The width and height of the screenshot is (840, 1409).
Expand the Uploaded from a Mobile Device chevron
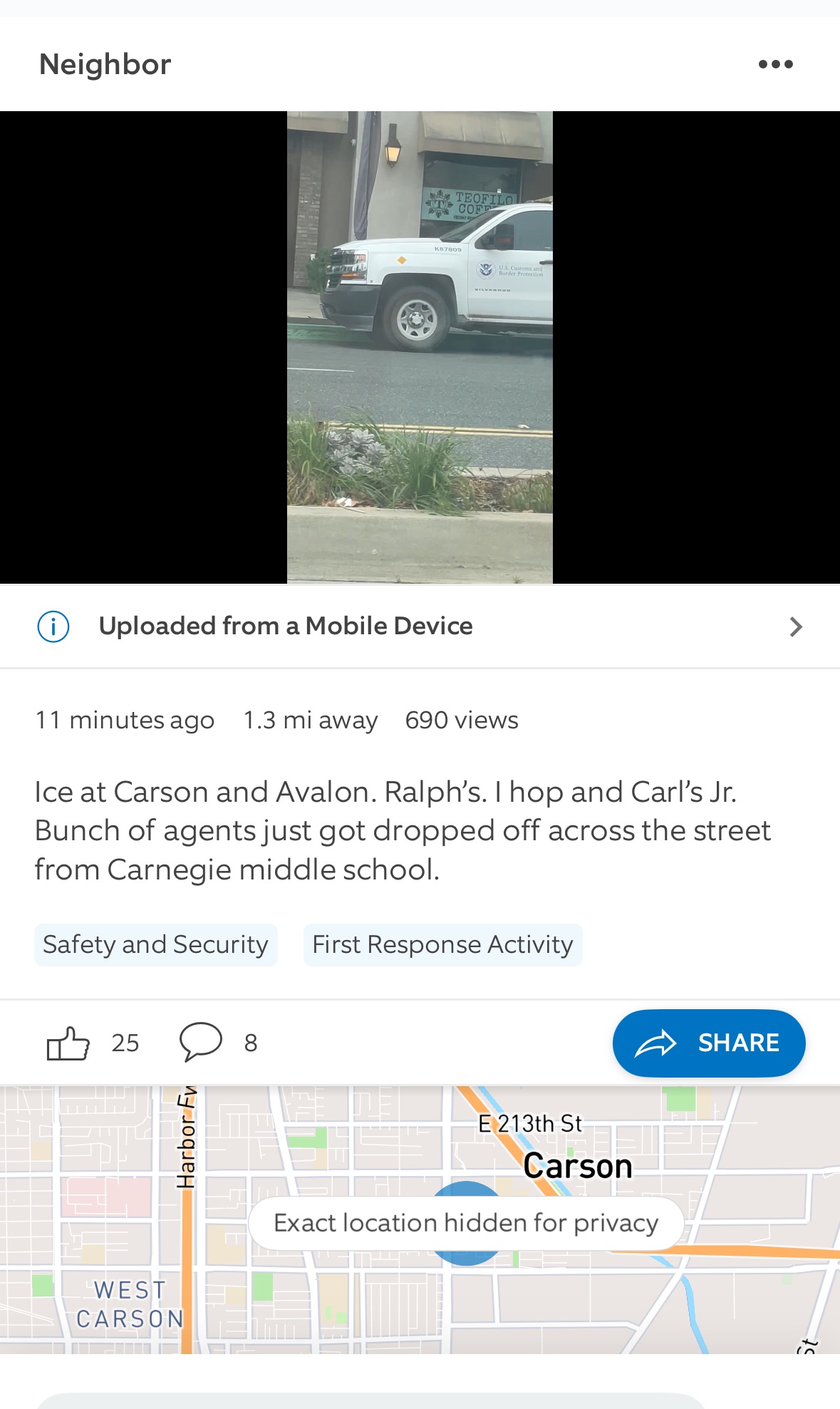click(796, 626)
